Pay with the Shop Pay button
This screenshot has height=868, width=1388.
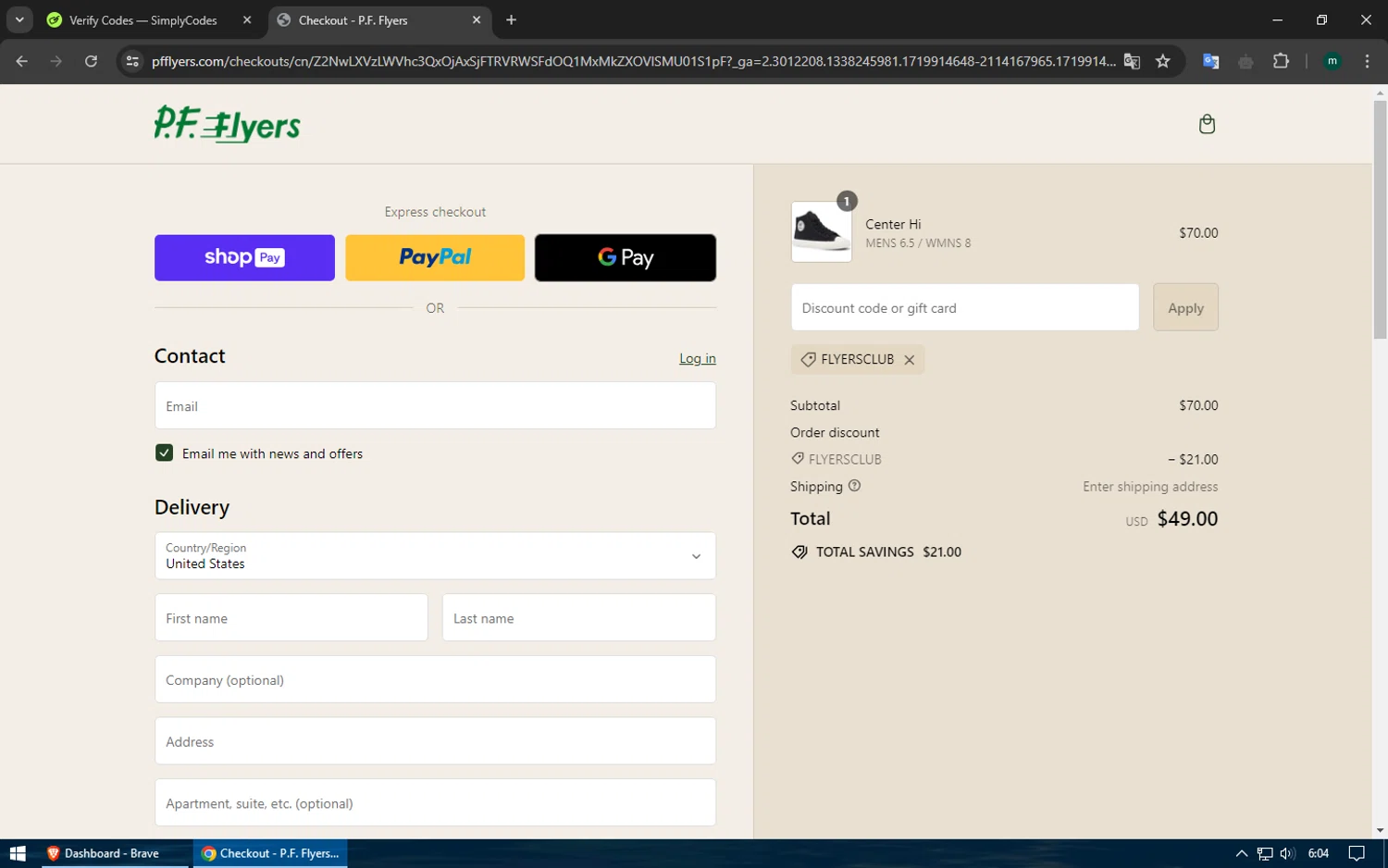(x=244, y=257)
